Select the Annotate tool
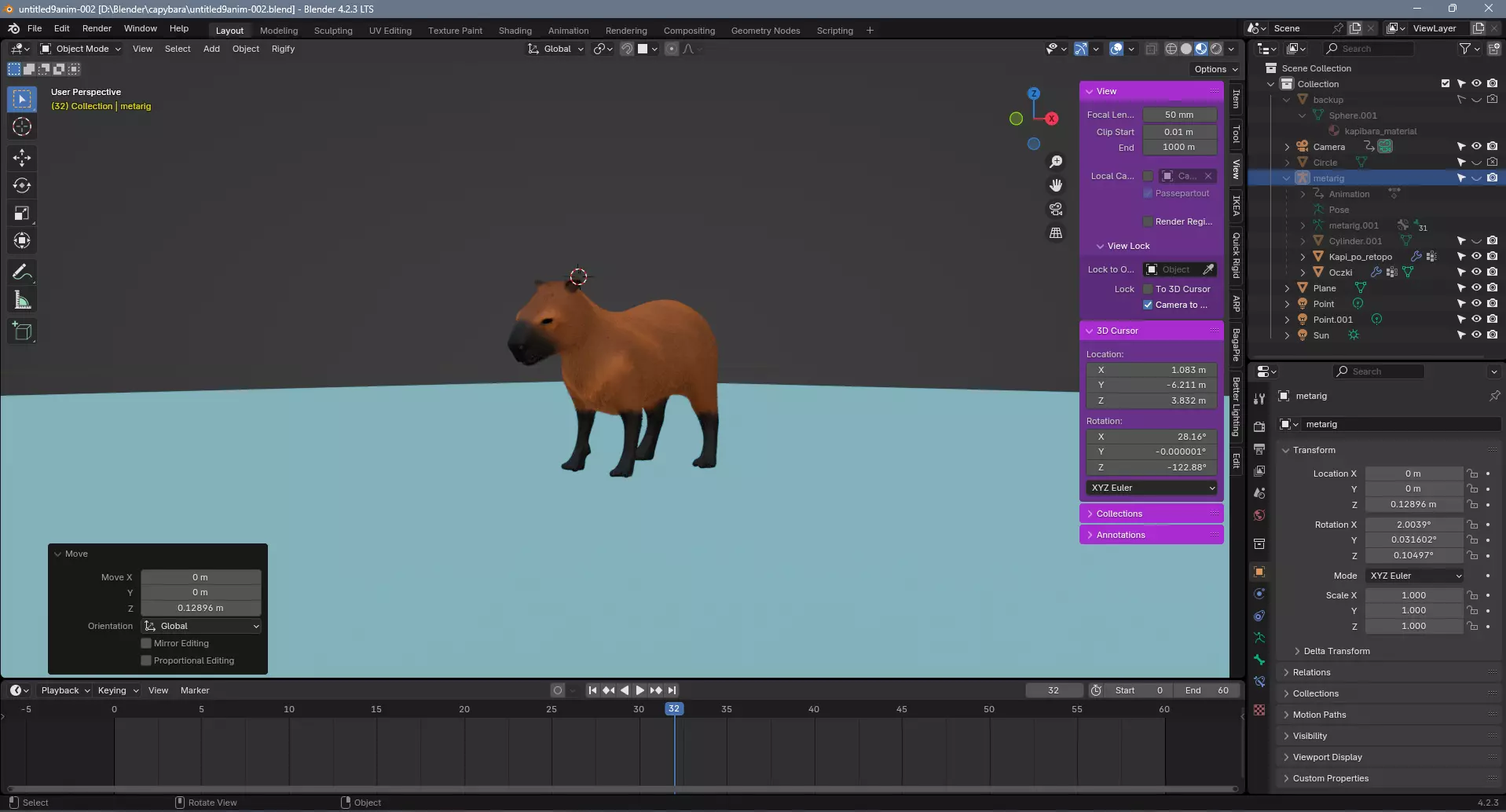Screen dimensions: 1506x812 coord(22,272)
